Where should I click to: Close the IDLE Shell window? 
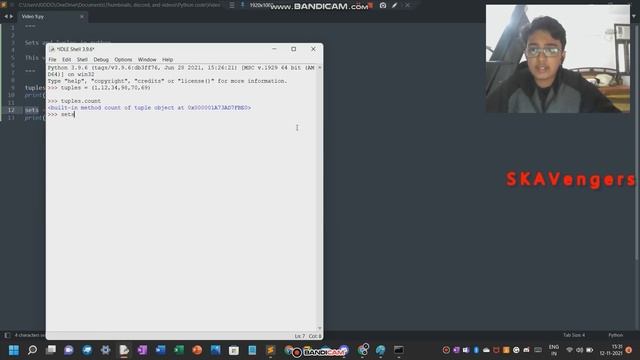(x=313, y=49)
